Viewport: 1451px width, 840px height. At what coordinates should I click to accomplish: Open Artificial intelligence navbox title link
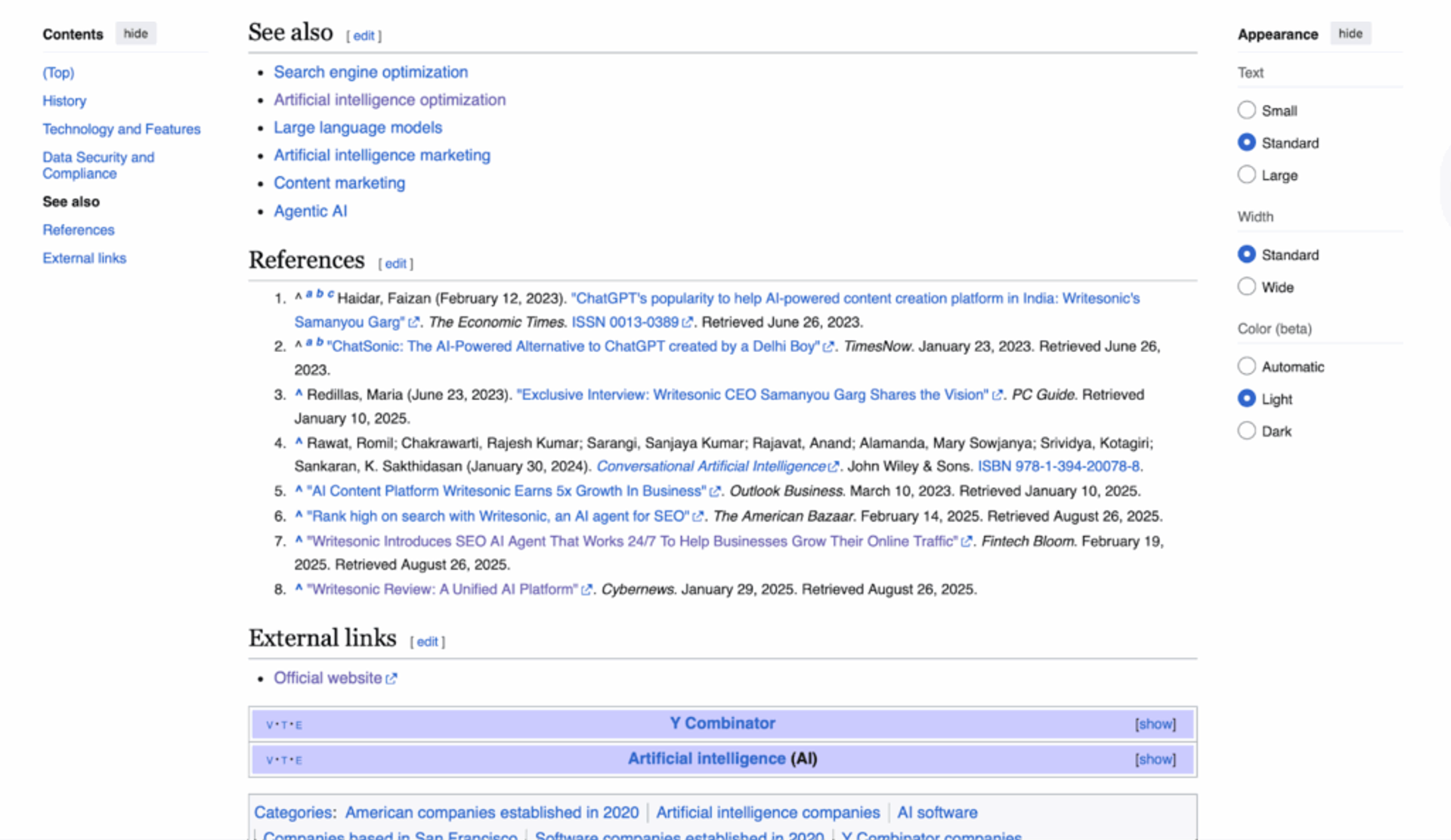pos(707,758)
